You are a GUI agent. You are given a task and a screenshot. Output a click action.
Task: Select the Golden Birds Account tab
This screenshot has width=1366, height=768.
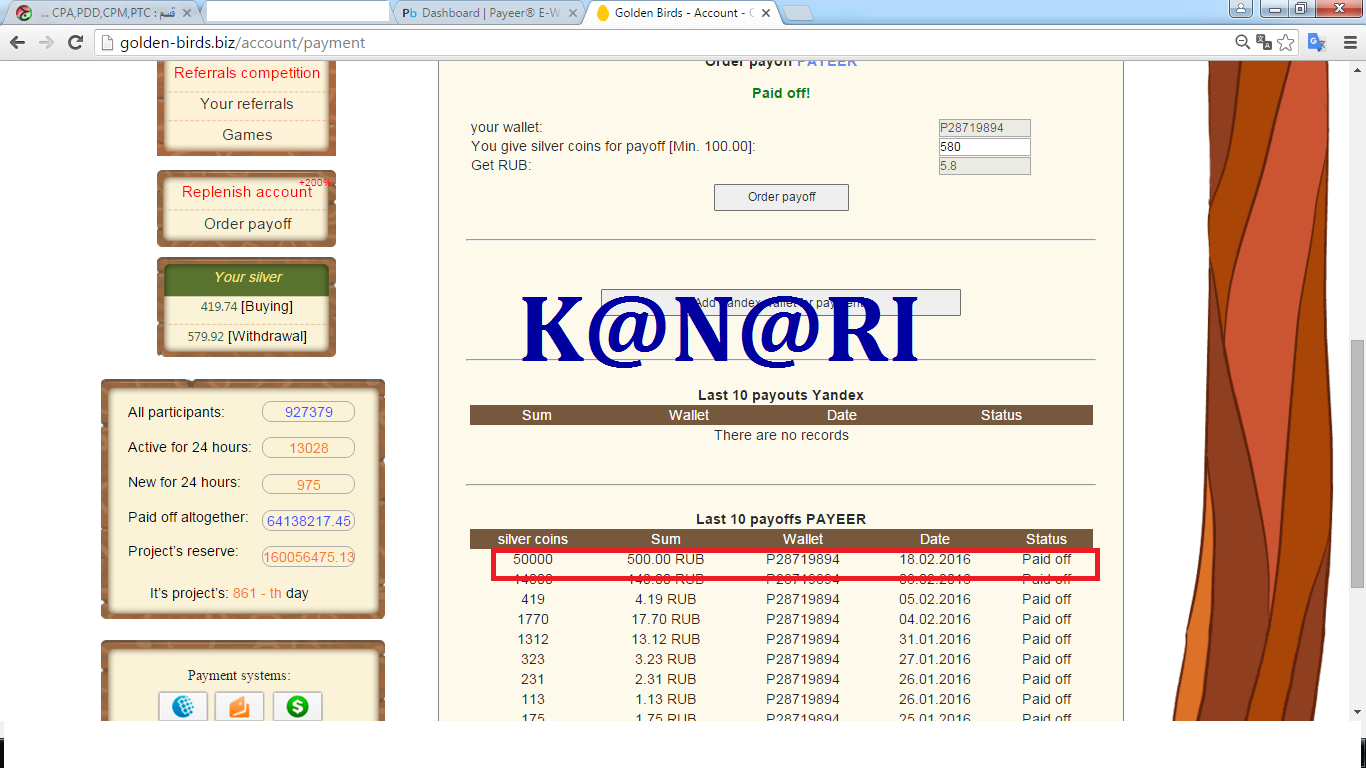[x=682, y=13]
